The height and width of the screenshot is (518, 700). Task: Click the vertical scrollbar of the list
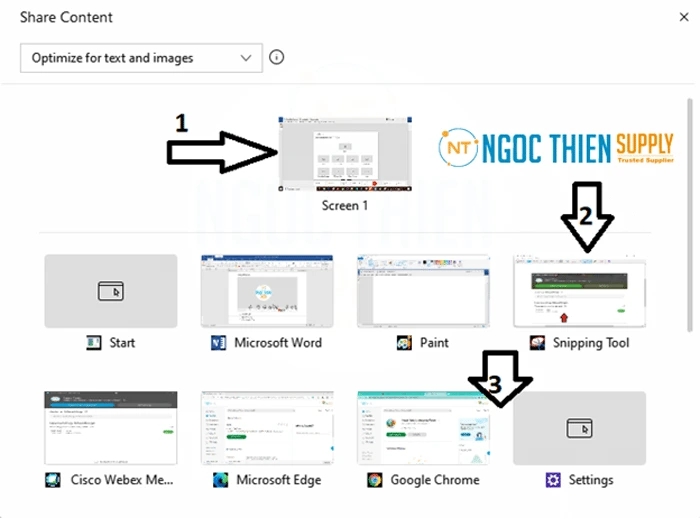690,215
